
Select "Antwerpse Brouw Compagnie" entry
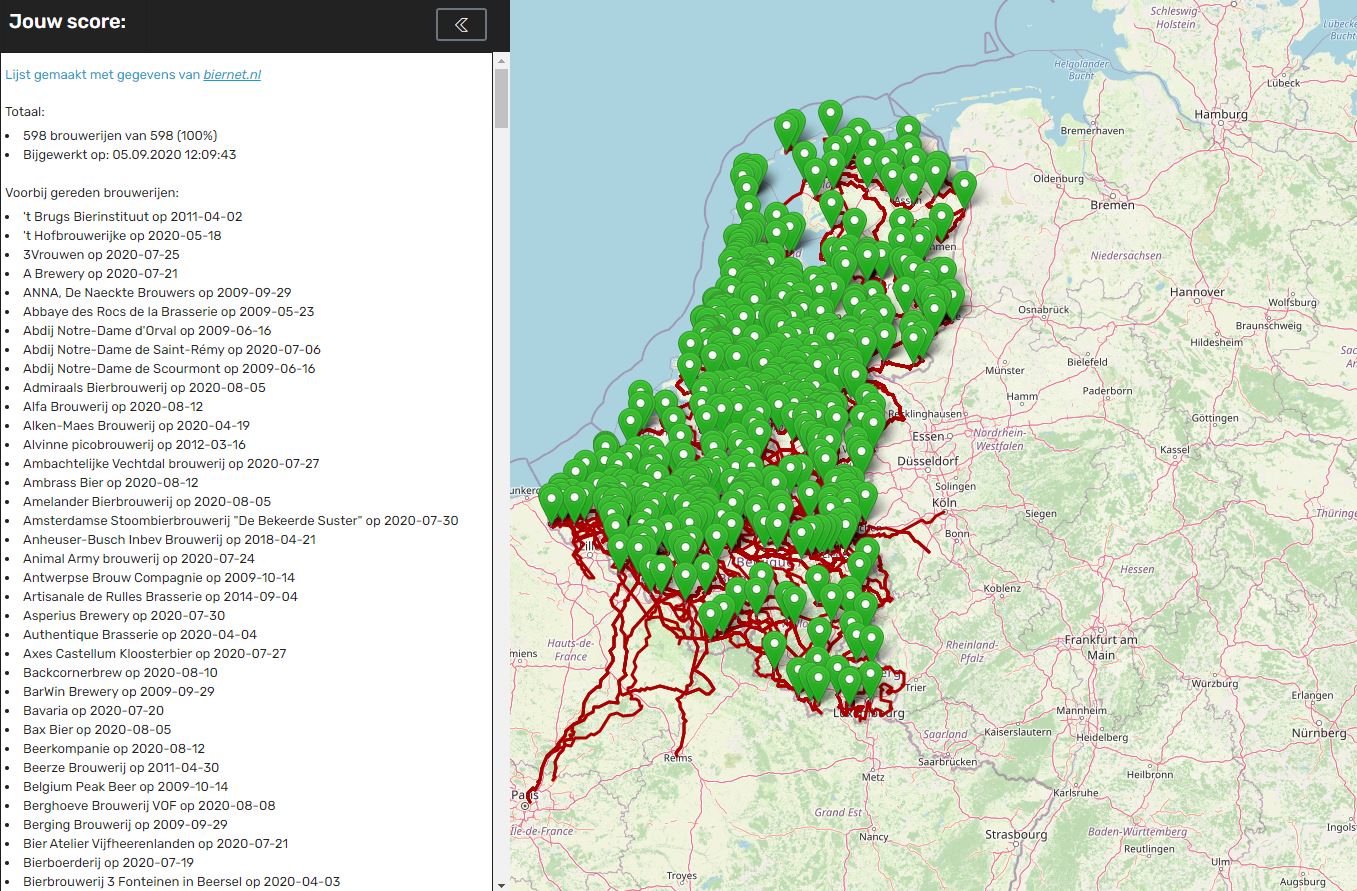159,578
